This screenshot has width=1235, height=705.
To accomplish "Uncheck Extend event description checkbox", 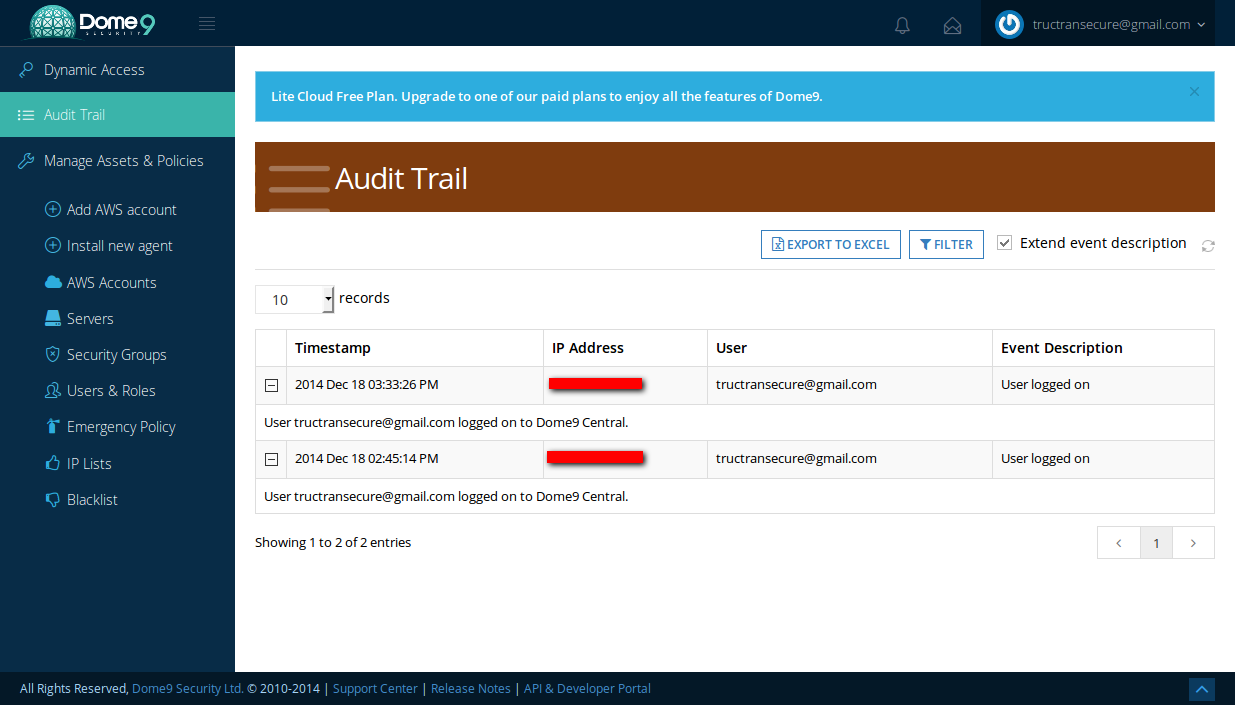I will click(1005, 243).
